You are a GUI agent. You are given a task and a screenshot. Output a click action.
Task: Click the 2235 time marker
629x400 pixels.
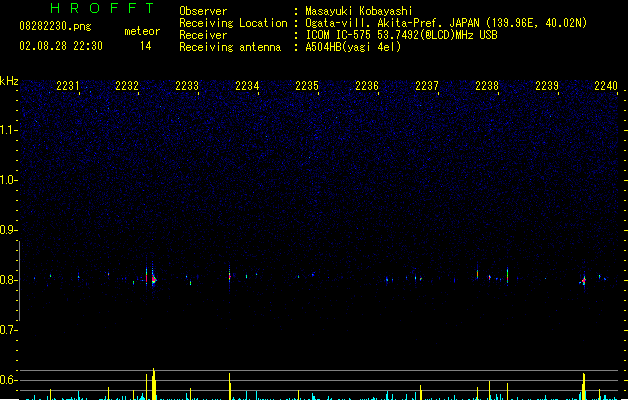(307, 86)
